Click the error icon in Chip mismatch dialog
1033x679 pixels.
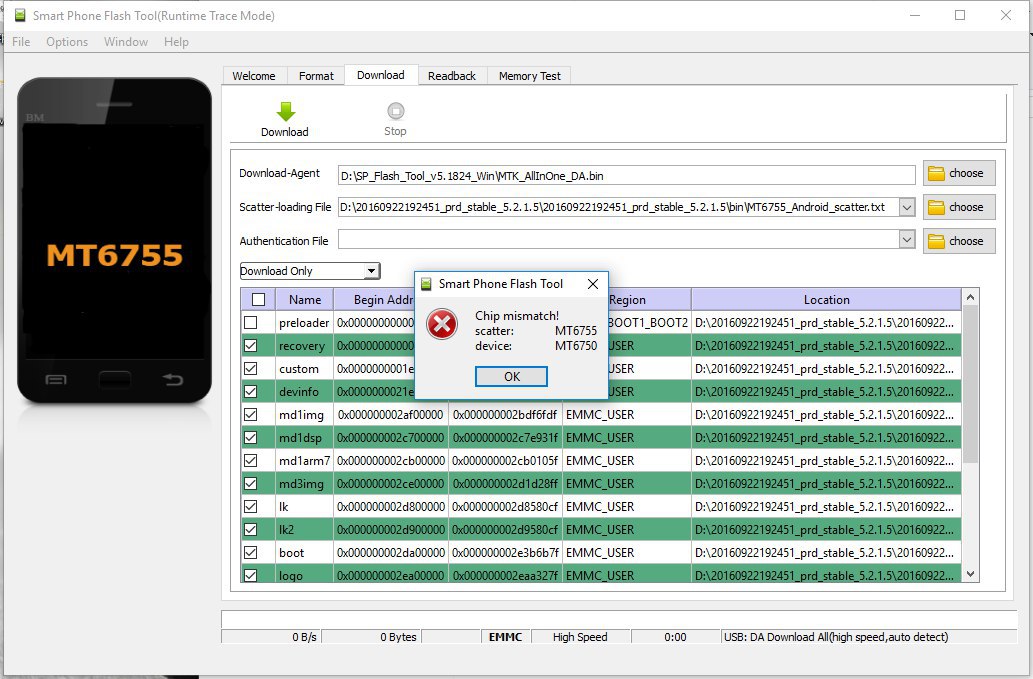pos(442,324)
